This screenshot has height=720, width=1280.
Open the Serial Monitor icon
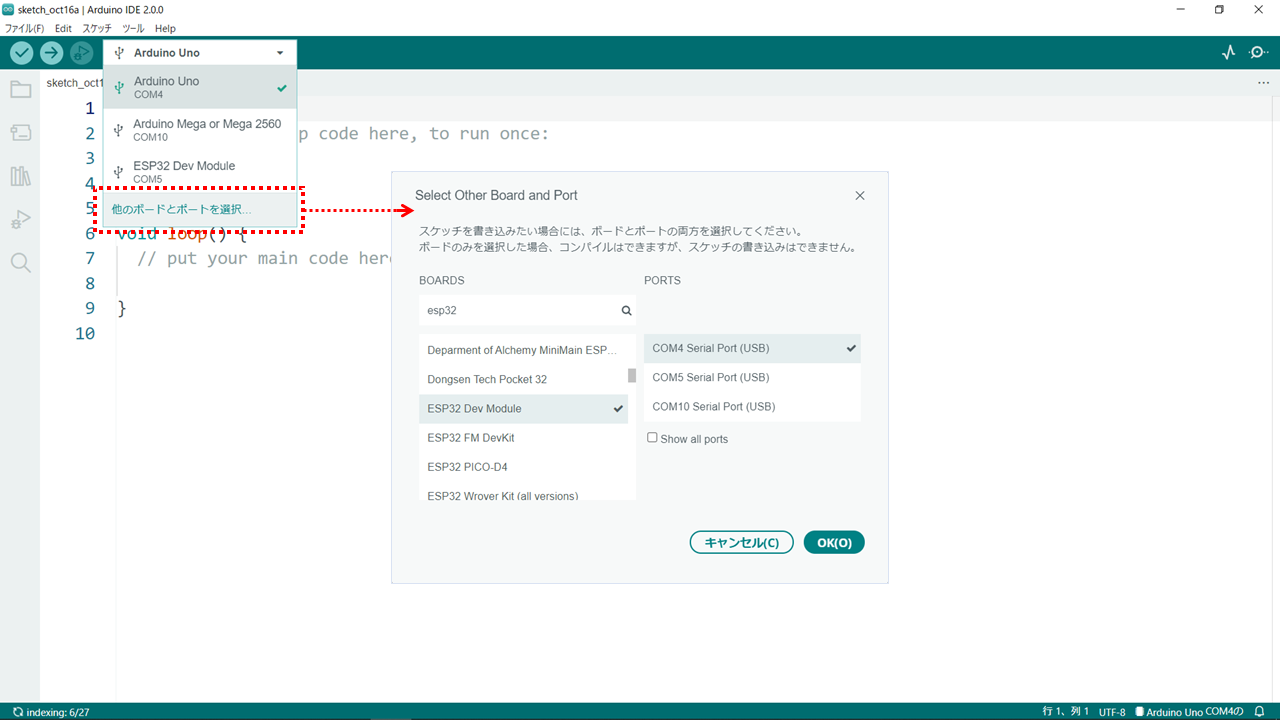[x=1258, y=52]
